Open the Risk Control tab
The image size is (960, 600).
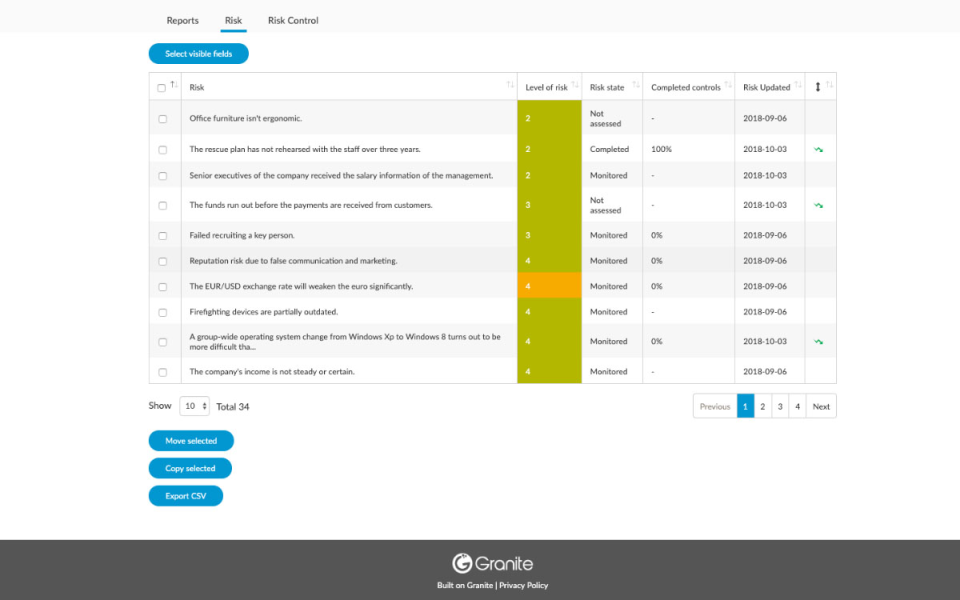click(x=292, y=20)
